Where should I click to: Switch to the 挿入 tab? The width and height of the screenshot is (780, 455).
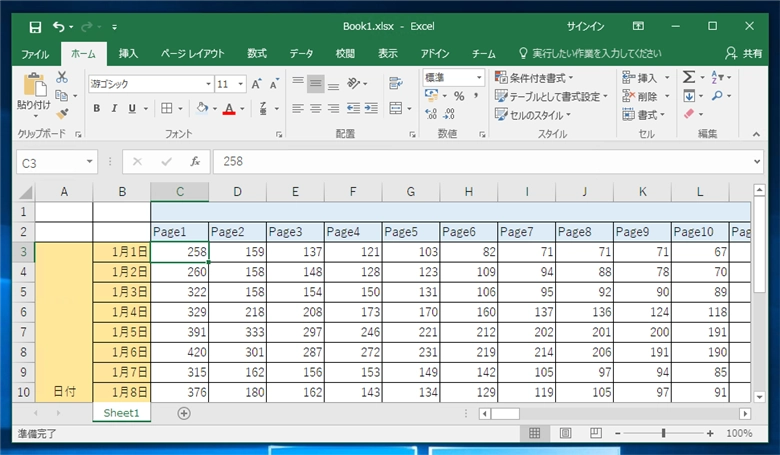[x=128, y=54]
